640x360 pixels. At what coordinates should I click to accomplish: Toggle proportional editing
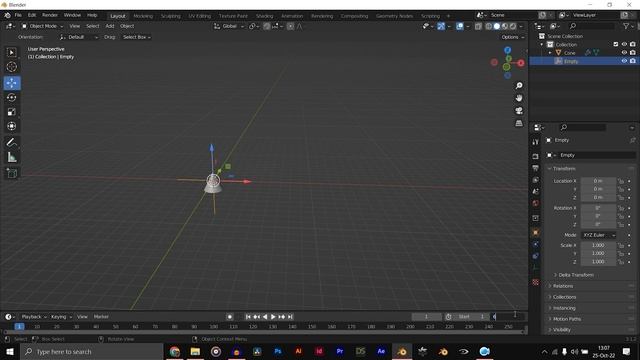click(290, 26)
